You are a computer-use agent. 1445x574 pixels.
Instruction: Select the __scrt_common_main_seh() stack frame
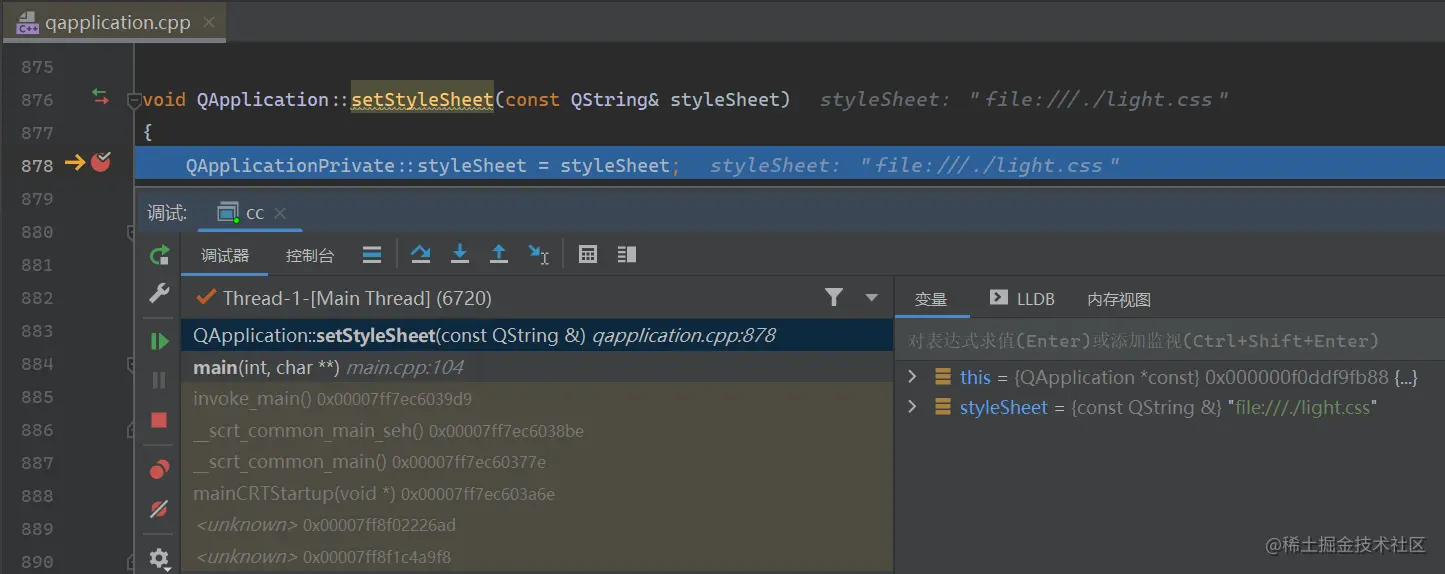pyautogui.click(x=537, y=431)
